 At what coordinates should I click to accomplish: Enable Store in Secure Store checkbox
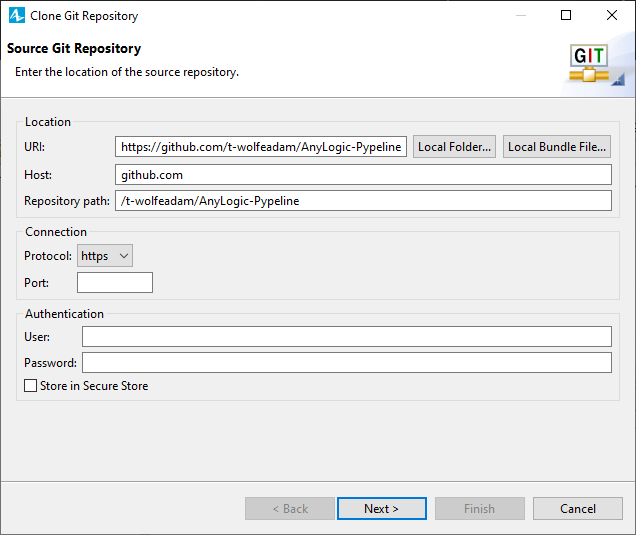pyautogui.click(x=30, y=385)
